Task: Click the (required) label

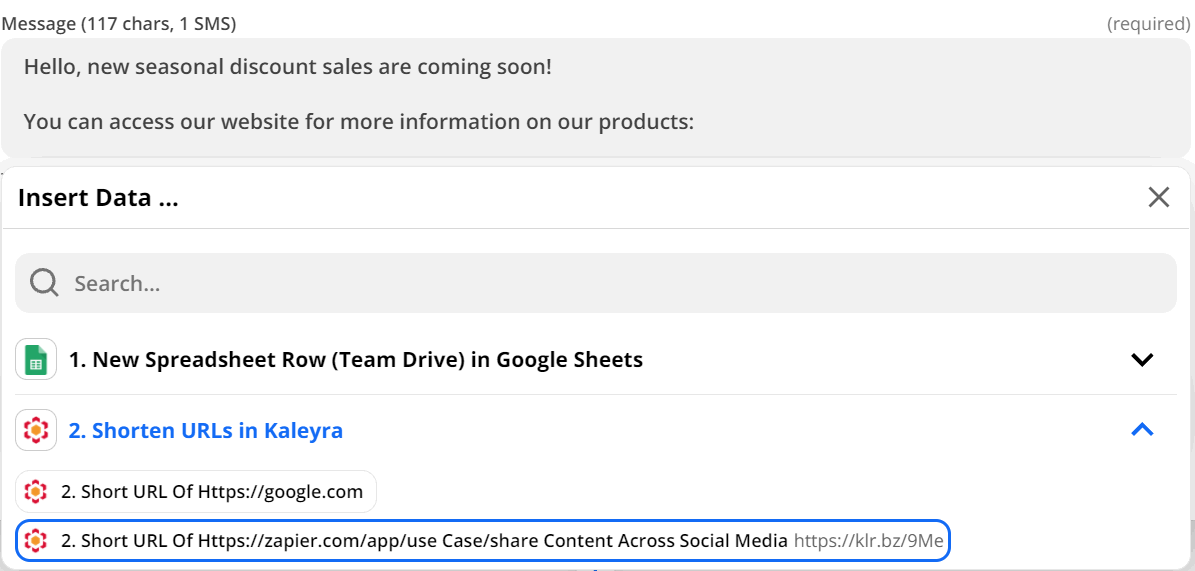Action: point(1149,24)
